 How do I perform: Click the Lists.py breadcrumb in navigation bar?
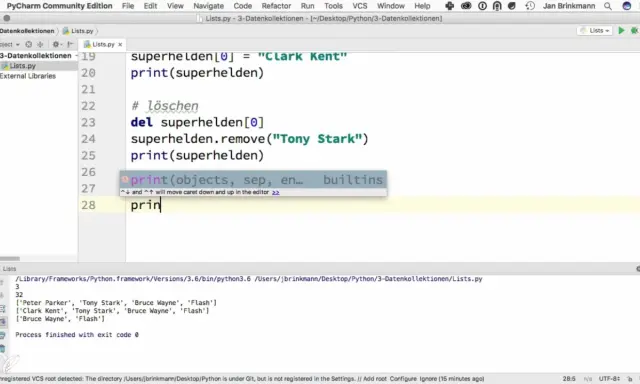[79, 31]
